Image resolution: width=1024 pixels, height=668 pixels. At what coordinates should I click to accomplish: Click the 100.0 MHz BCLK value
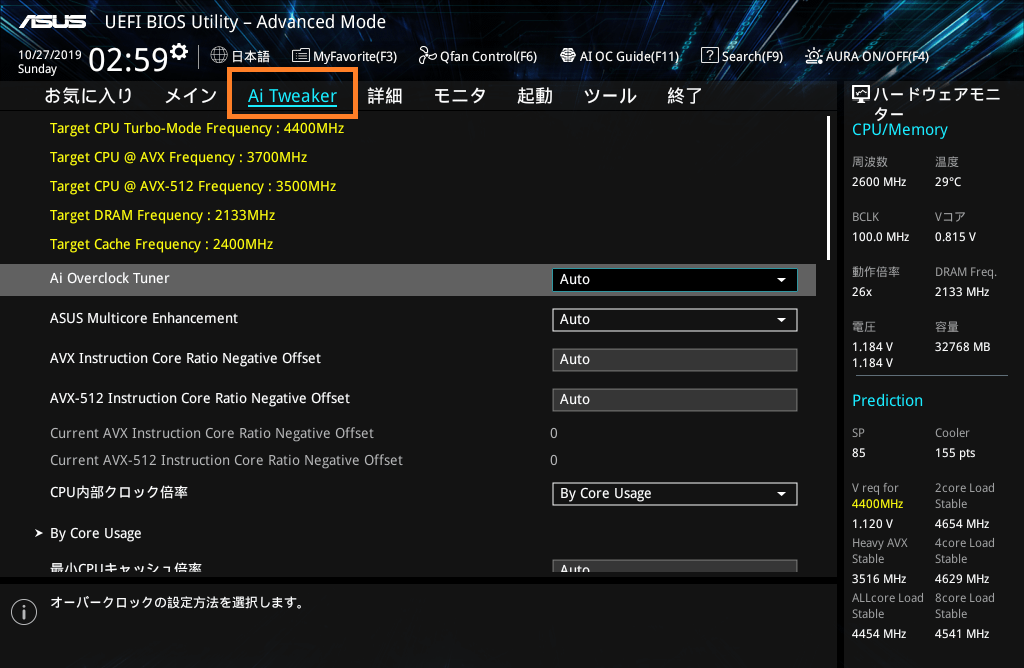click(880, 237)
